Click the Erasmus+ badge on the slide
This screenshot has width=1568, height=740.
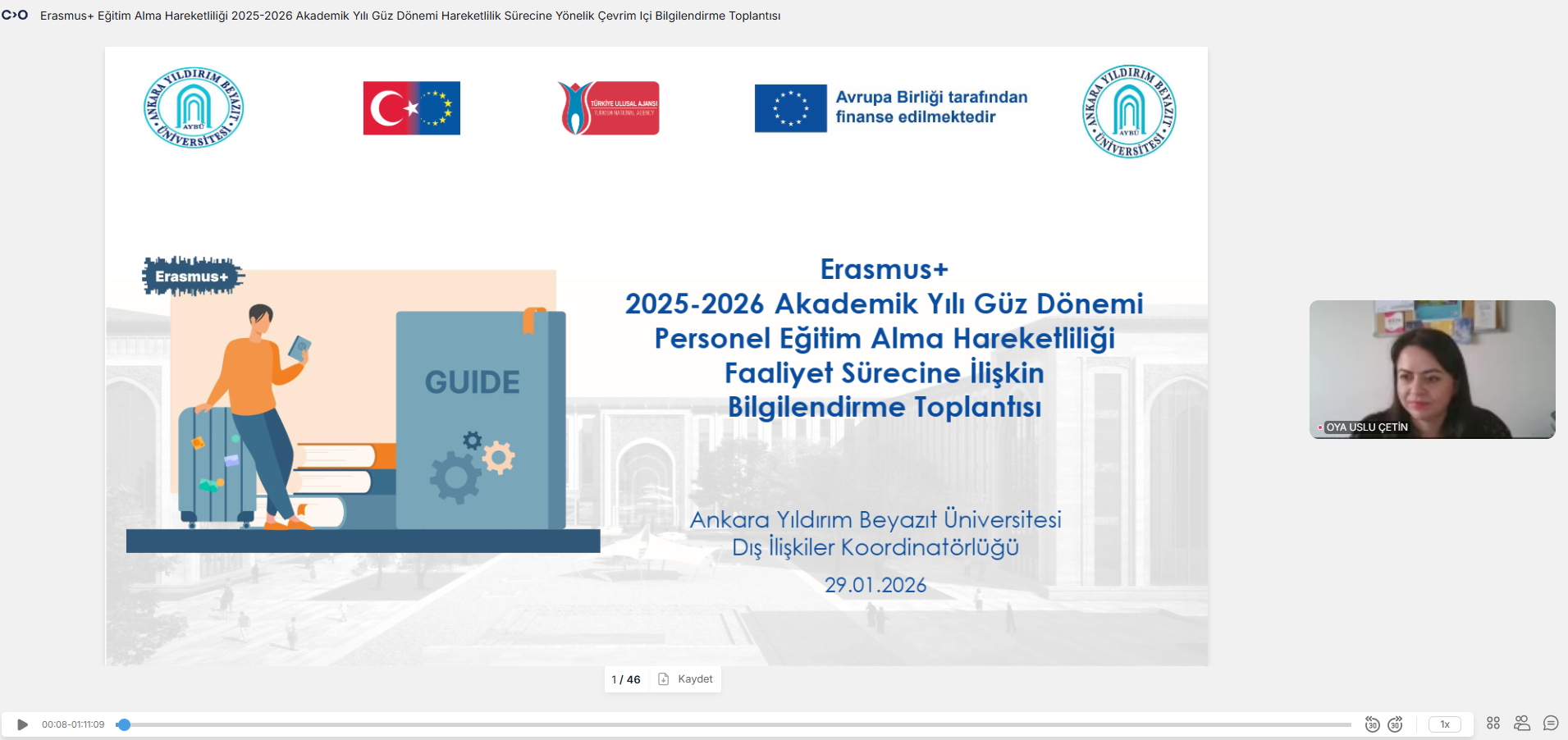tap(192, 276)
